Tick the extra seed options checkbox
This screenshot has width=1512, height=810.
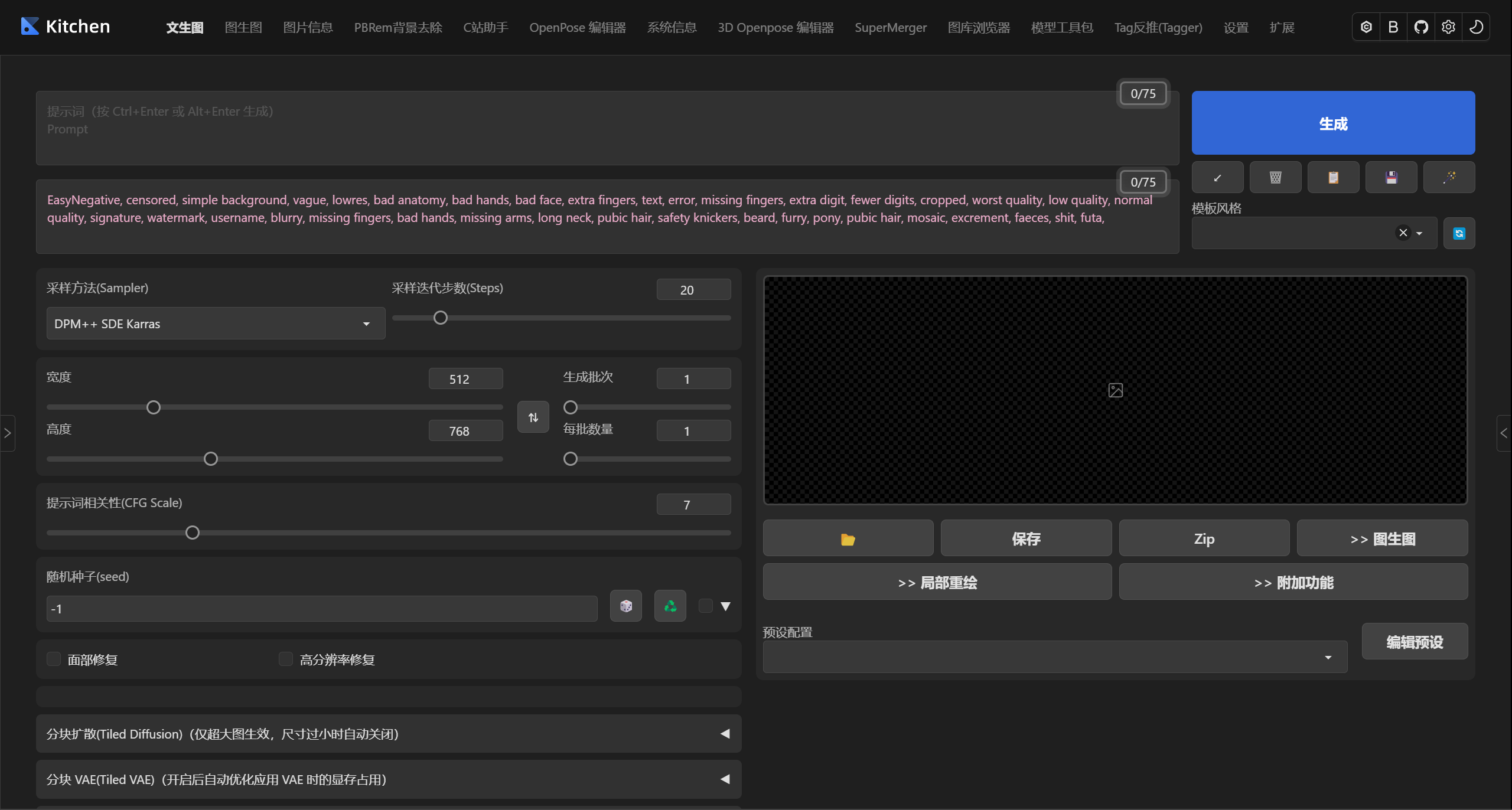pos(706,606)
